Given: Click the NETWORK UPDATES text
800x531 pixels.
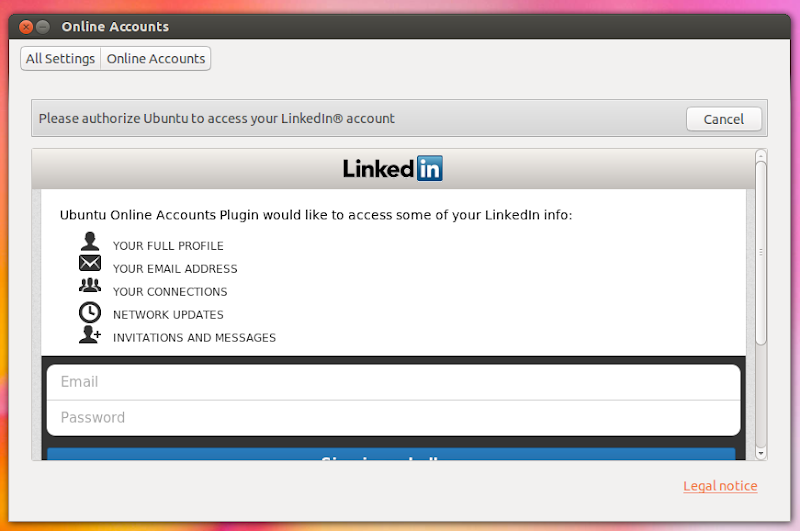Looking at the screenshot, I should pyautogui.click(x=168, y=315).
